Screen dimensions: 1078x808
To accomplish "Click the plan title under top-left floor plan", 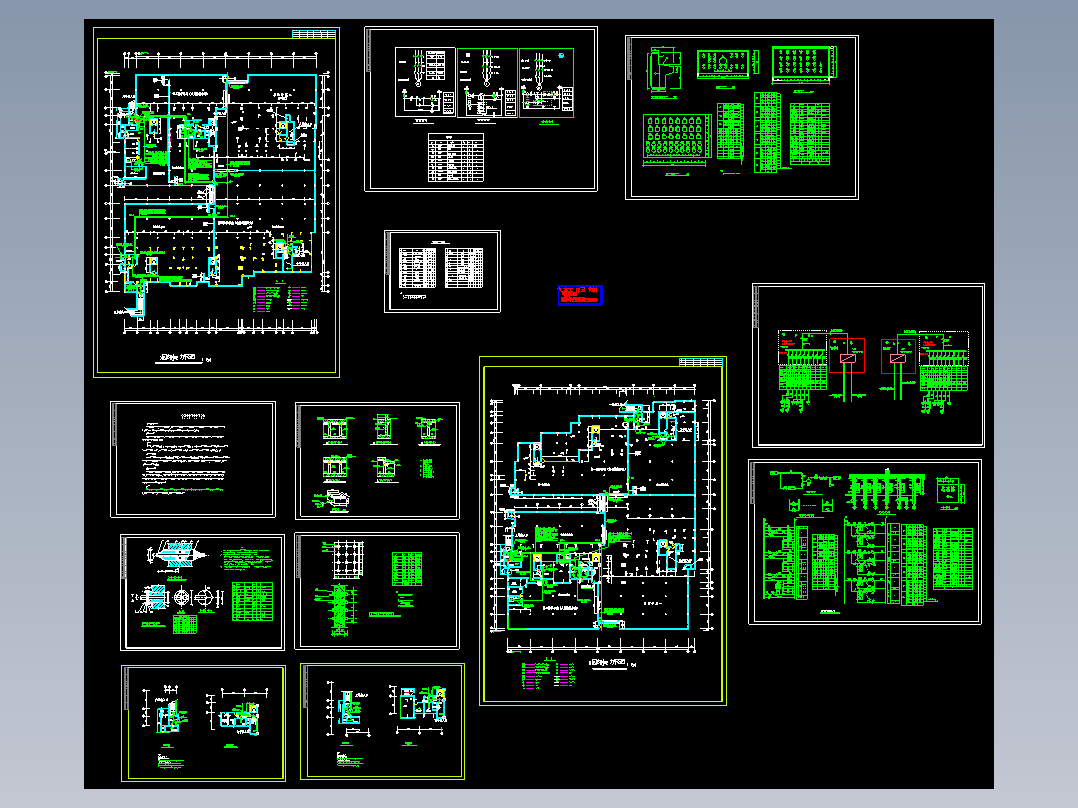I will click(178, 358).
